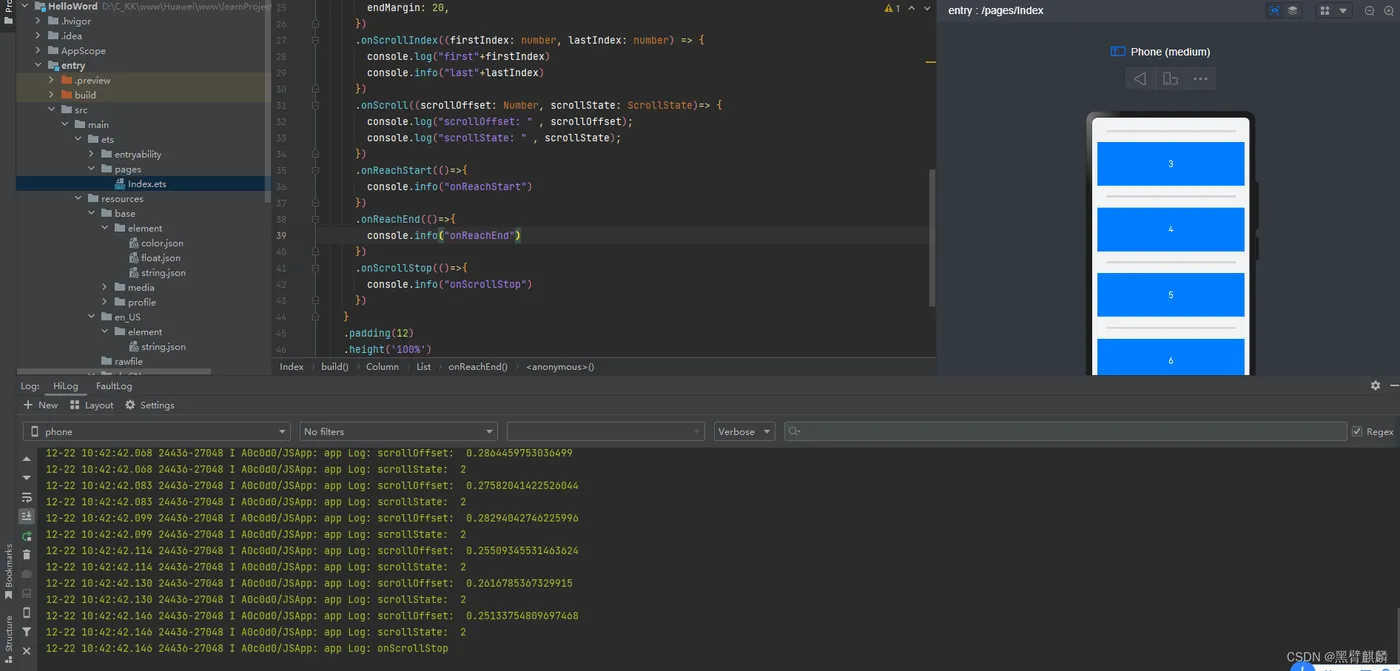Viewport: 1400px width, 671px height.
Task: Open the Verbose log level dropdown
Action: click(744, 432)
